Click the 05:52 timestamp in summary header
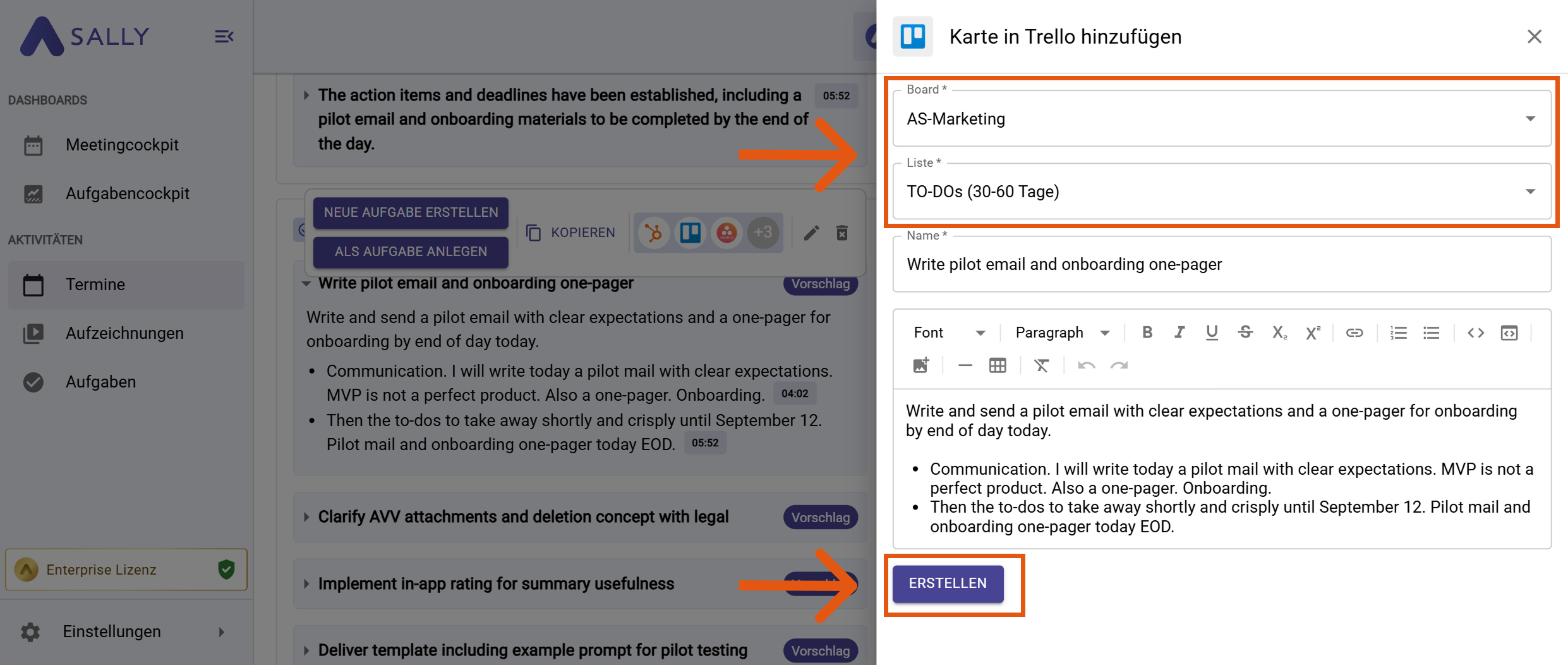Screen dimensions: 1568x665 point(836,95)
